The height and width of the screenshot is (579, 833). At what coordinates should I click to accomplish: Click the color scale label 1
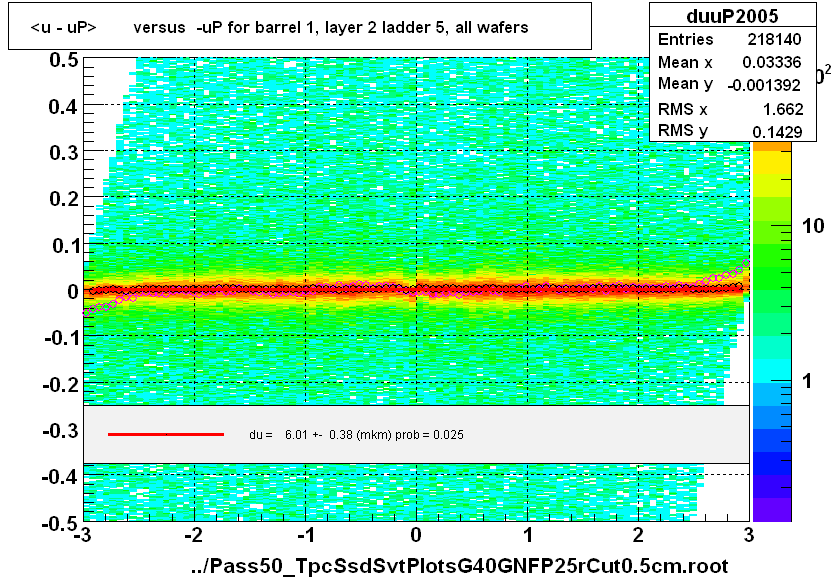[x=808, y=381]
